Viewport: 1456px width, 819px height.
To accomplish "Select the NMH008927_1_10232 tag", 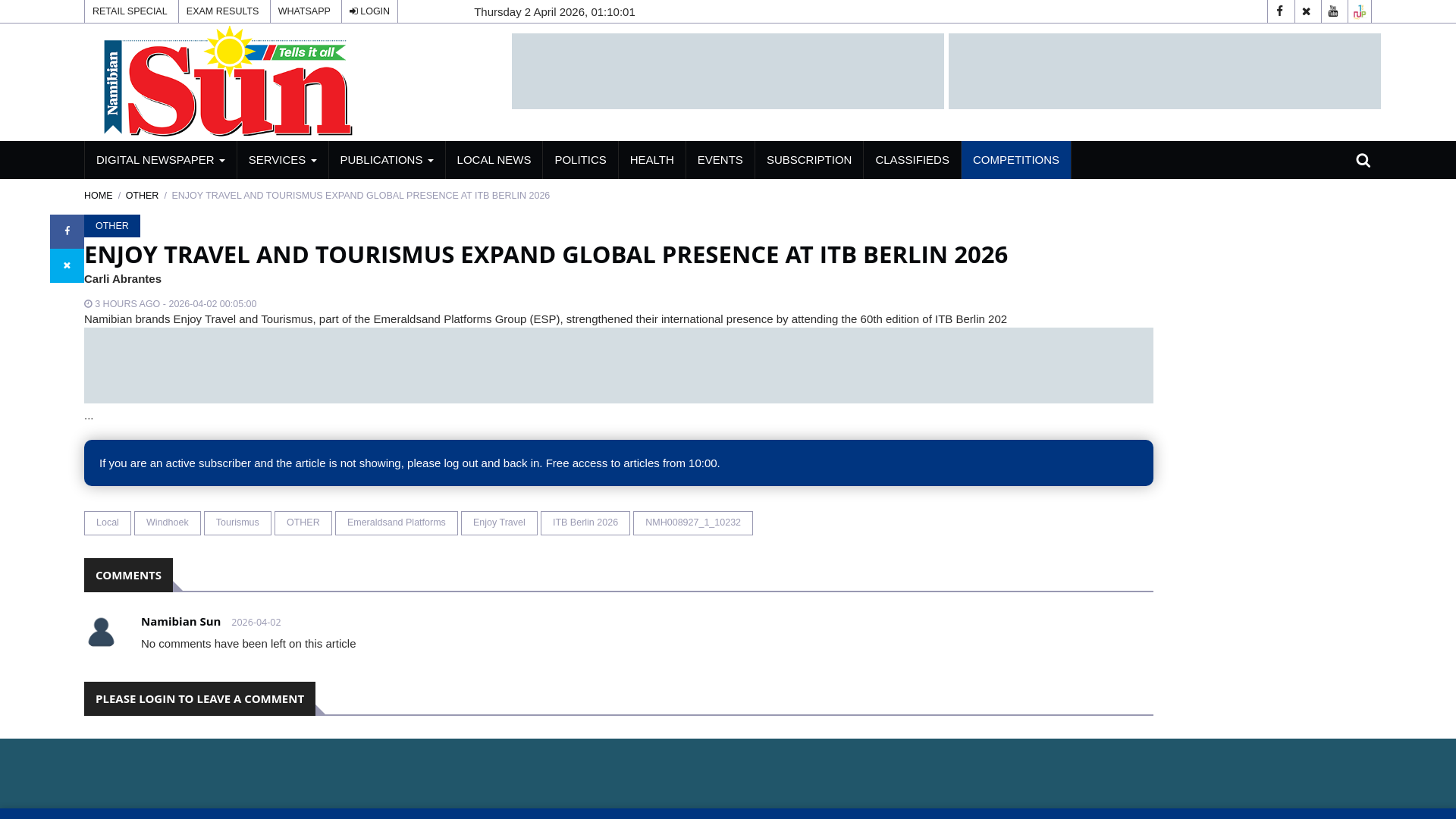I will point(693,523).
